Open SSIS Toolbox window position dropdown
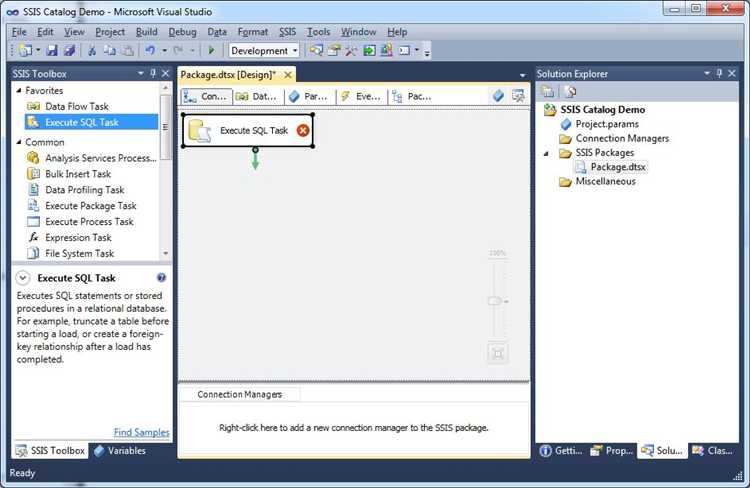Screen dimensions: 750x488 pyautogui.click(x=141, y=73)
